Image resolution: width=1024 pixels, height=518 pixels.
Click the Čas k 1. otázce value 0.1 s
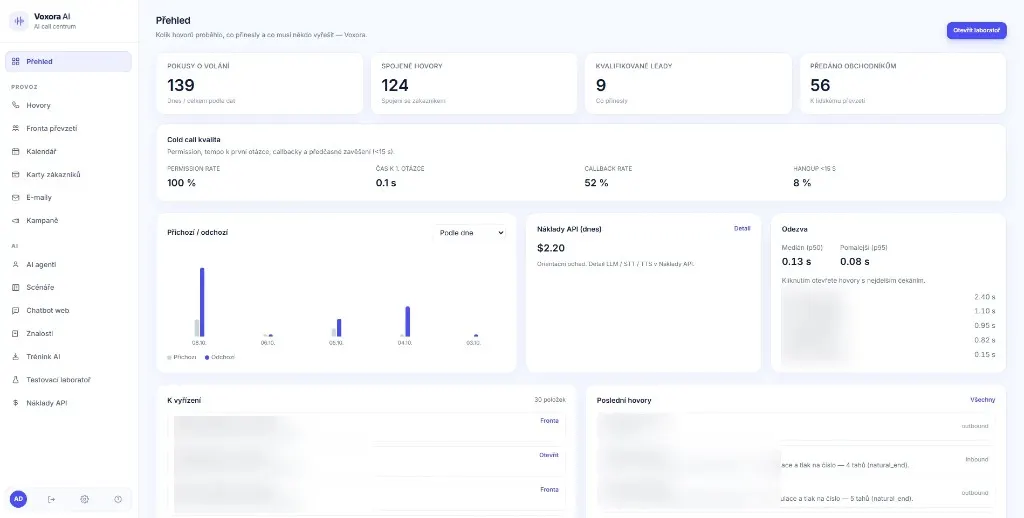click(x=386, y=183)
